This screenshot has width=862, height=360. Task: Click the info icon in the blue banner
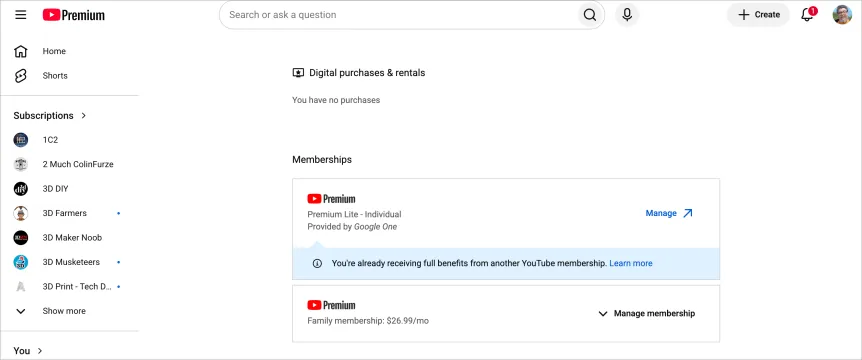[317, 263]
